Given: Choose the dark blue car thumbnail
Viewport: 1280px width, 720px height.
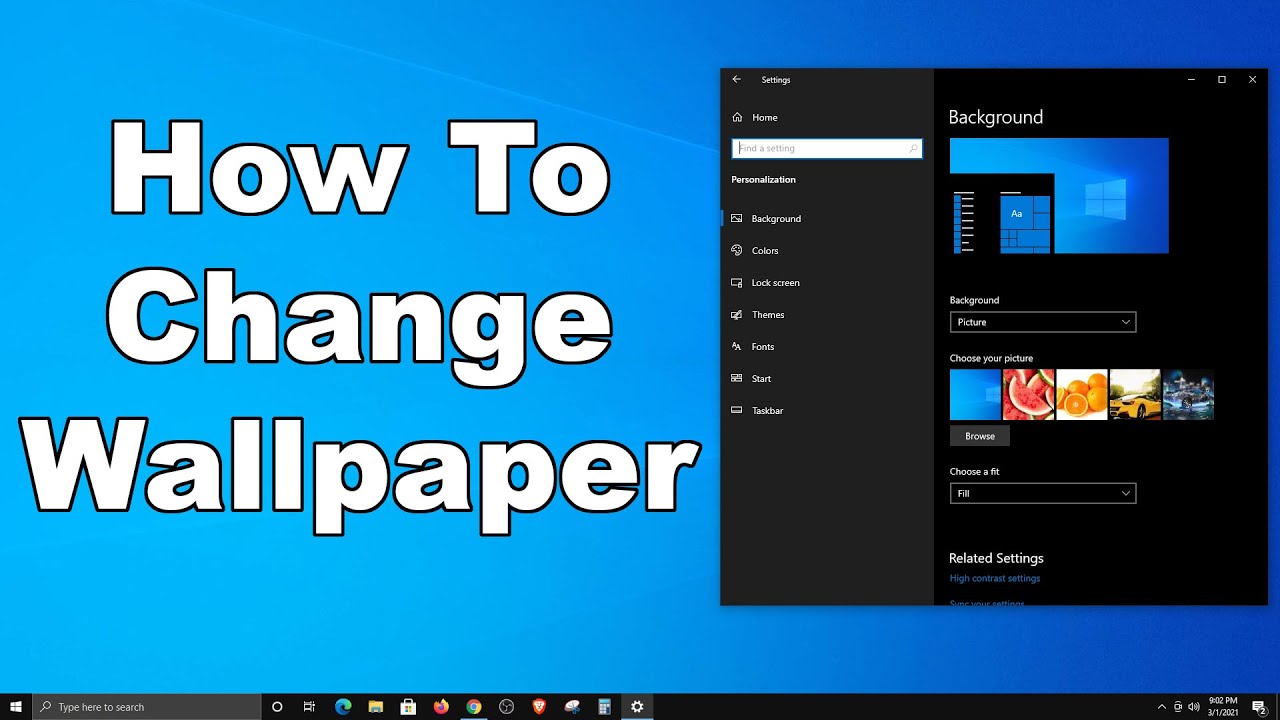Looking at the screenshot, I should pyautogui.click(x=1188, y=394).
